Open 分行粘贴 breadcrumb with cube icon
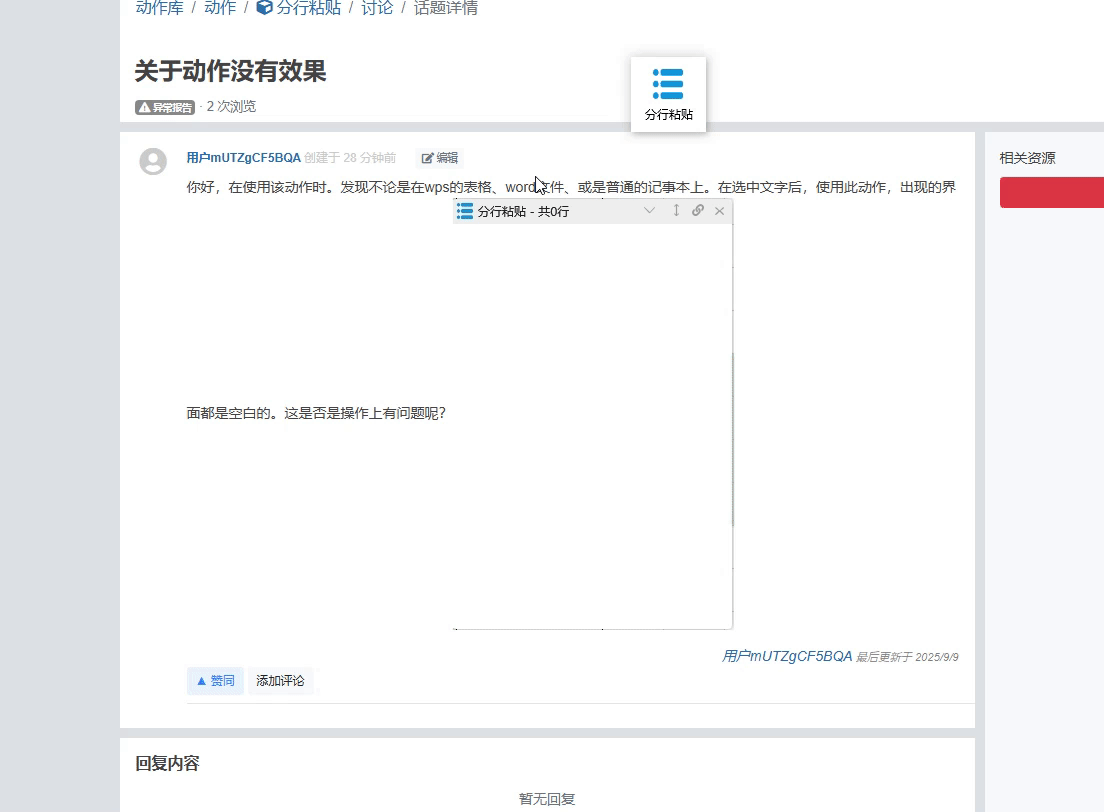This screenshot has width=1104, height=812. 299,8
